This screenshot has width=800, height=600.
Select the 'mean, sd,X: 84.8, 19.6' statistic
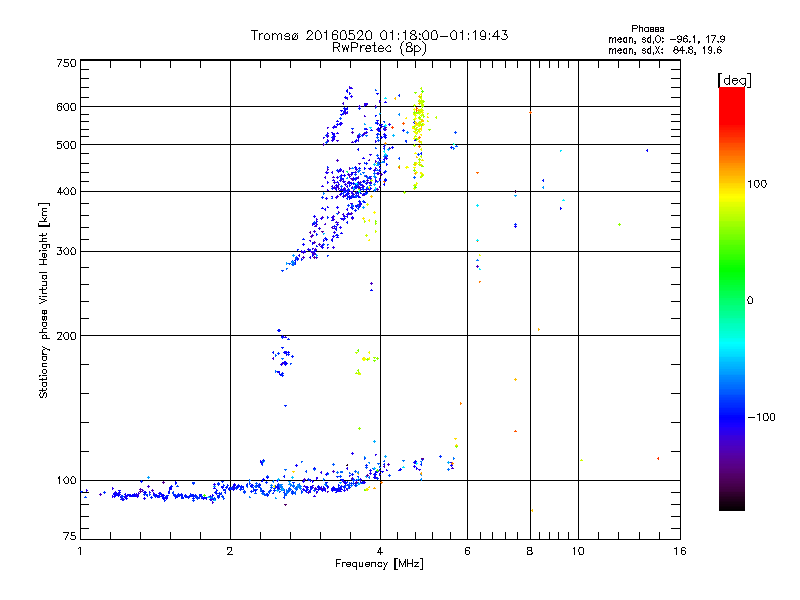pos(665,50)
